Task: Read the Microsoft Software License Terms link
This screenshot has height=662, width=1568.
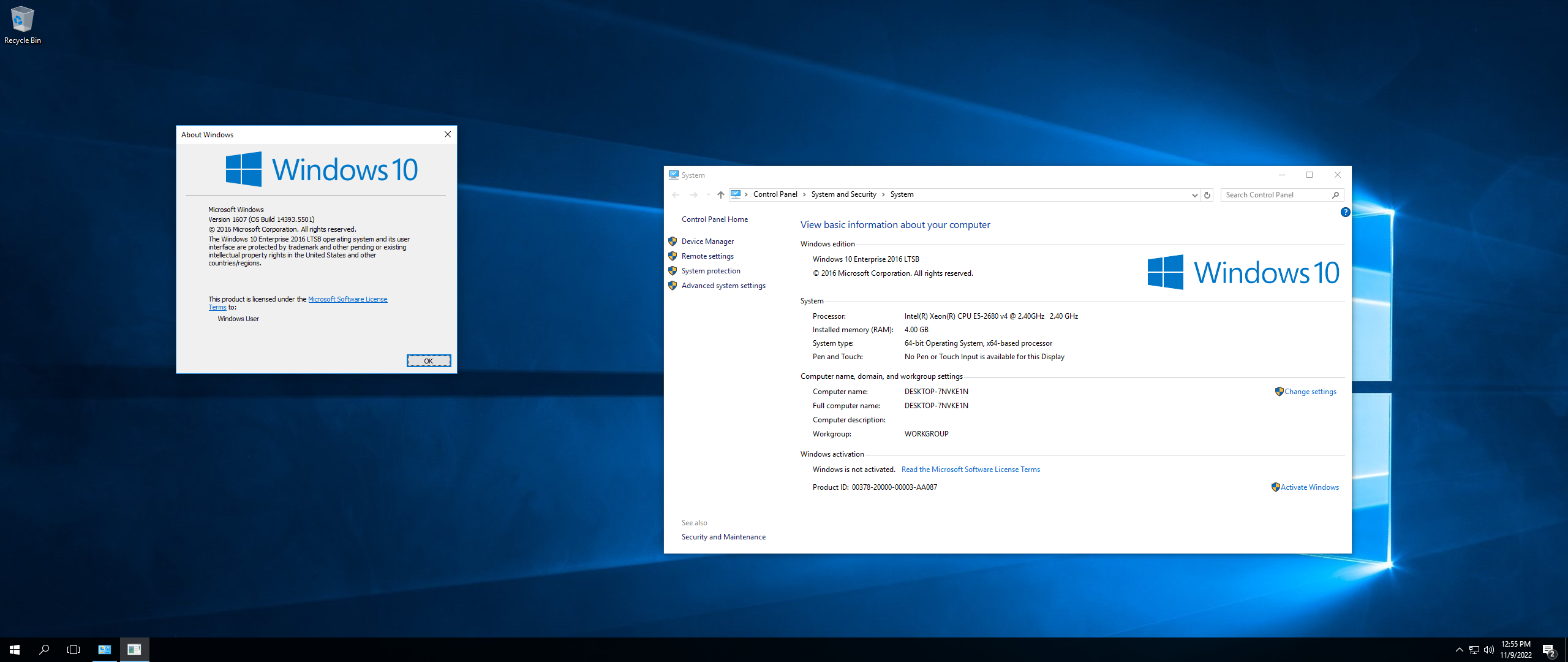Action: point(970,470)
